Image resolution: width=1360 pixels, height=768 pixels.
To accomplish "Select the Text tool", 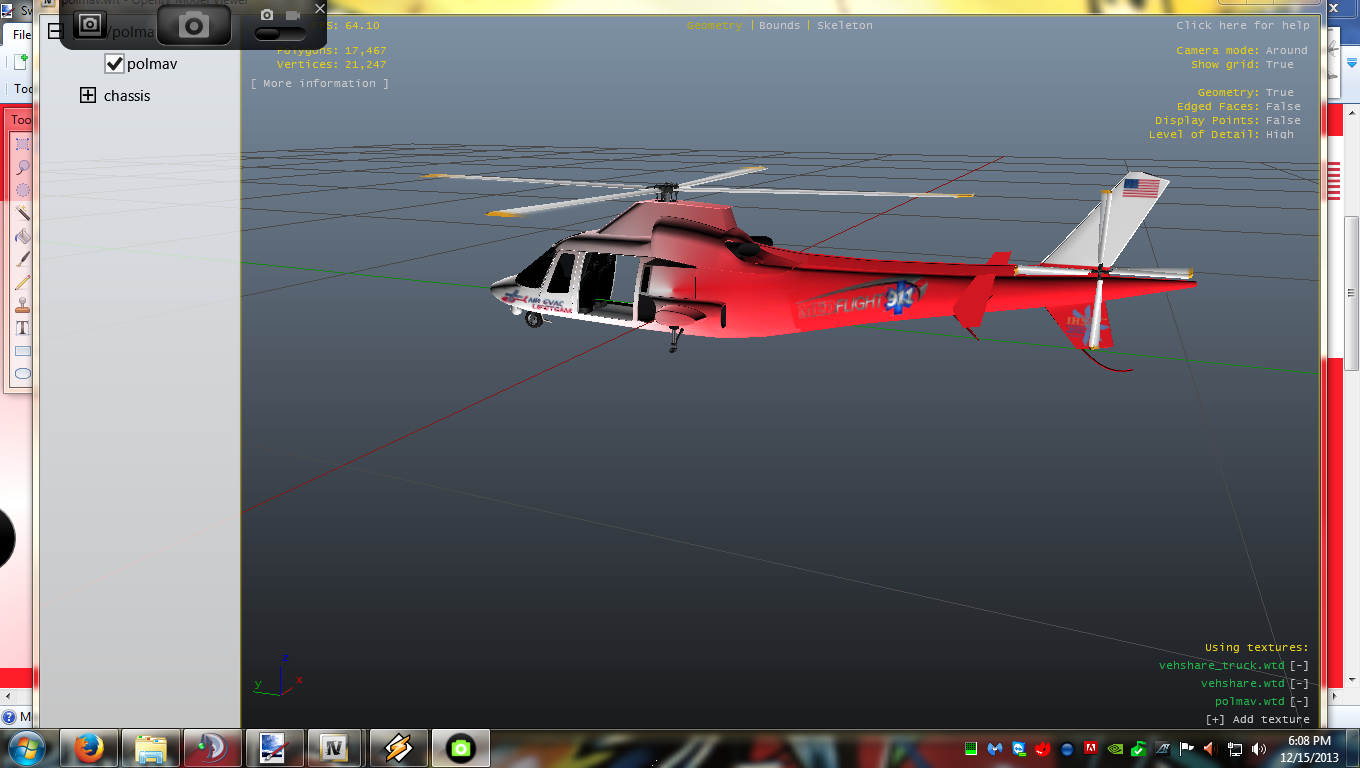I will (x=22, y=328).
